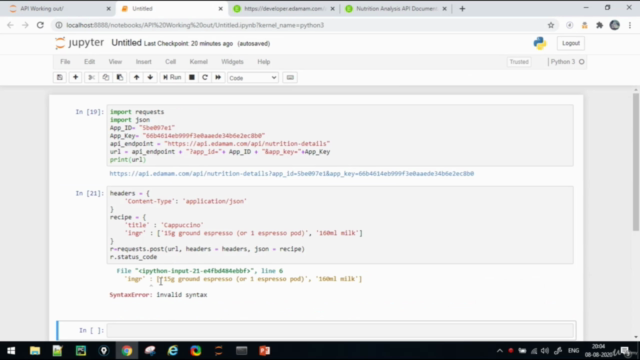Image resolution: width=640 pixels, height=360 pixels.
Task: Open the Kernel menu
Action: pyautogui.click(x=198, y=62)
